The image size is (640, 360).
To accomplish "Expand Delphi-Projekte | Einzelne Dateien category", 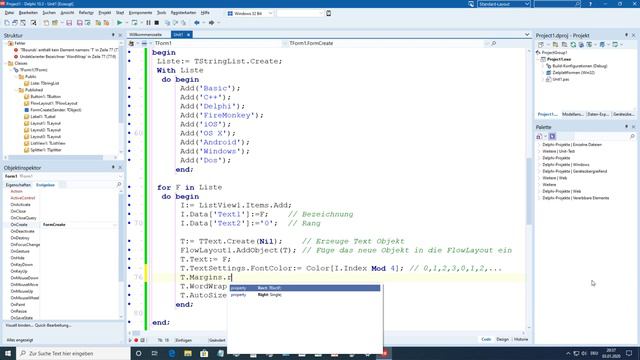I will (539, 145).
